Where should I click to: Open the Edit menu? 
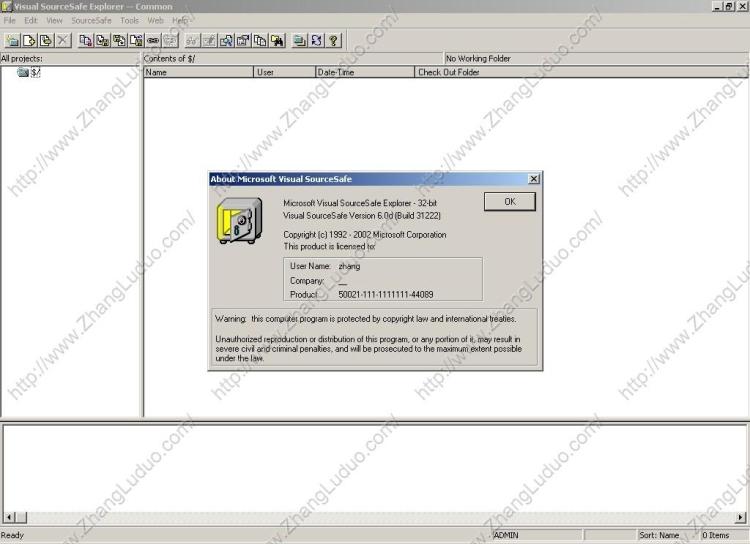tap(31, 21)
